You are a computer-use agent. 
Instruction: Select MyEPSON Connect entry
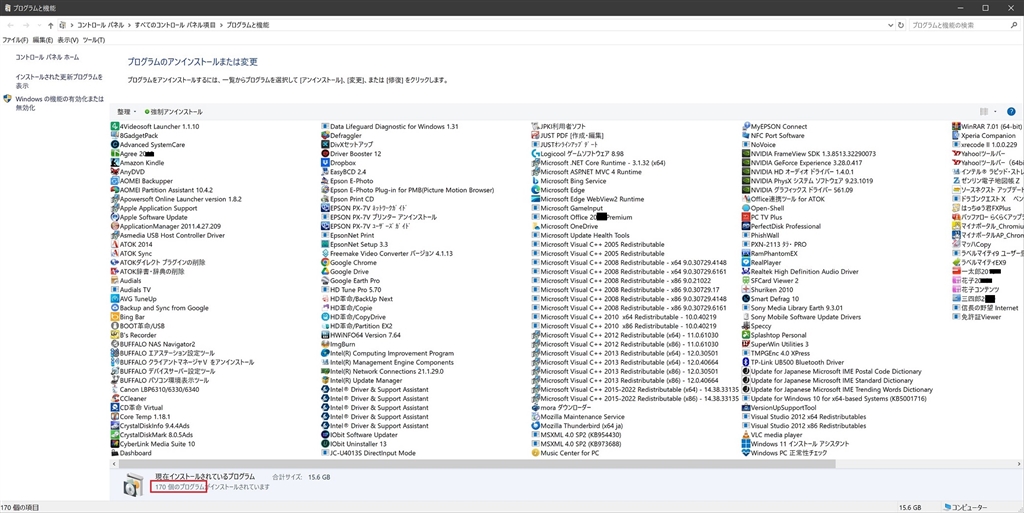pos(775,127)
